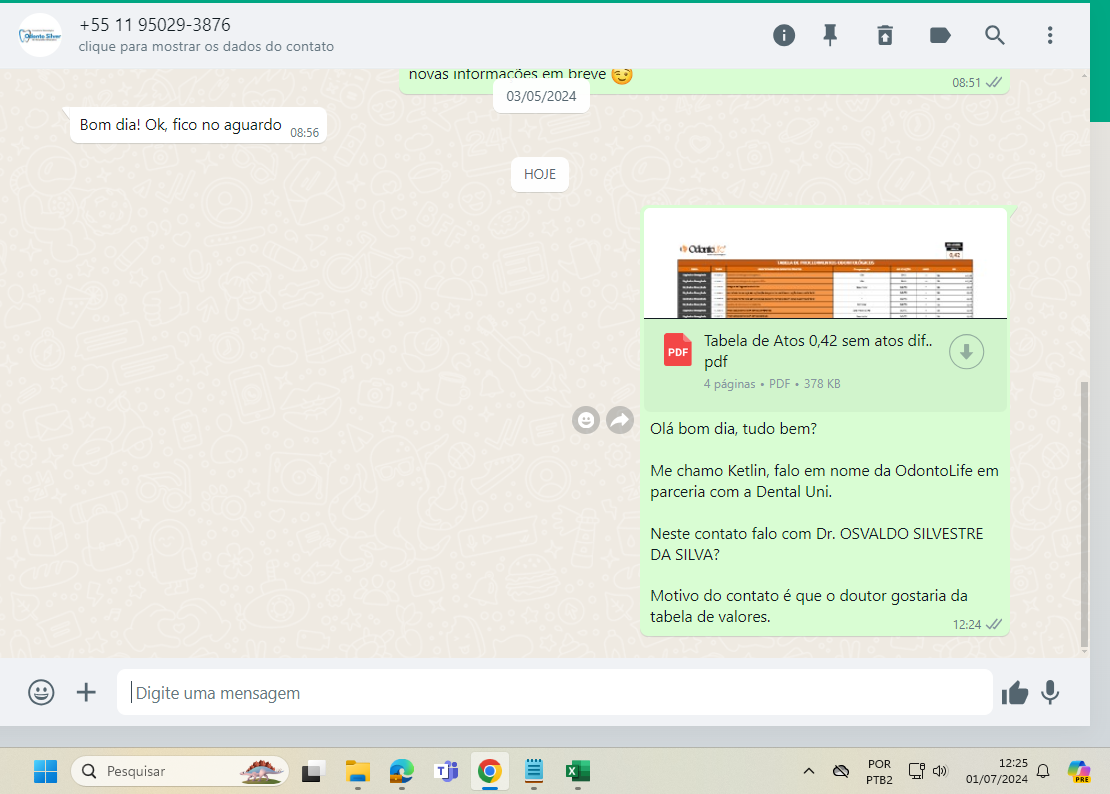Switch to Google Chrome on the taskbar
Screen dimensions: 1110x794
click(x=490, y=771)
